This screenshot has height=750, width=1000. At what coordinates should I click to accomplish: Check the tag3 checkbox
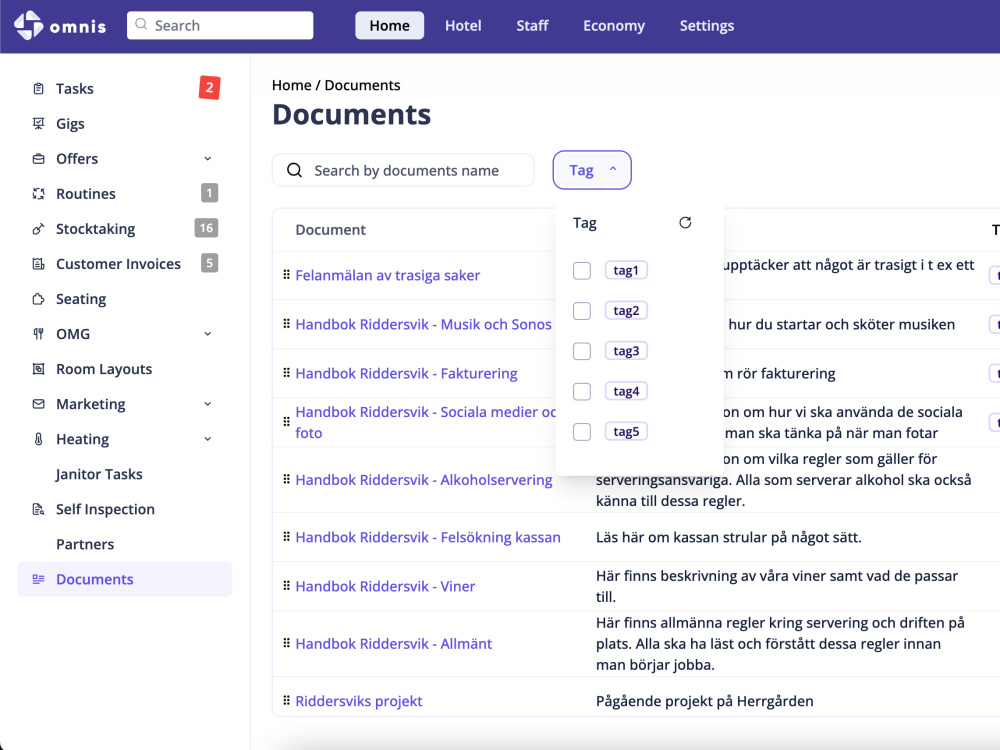pyautogui.click(x=582, y=351)
